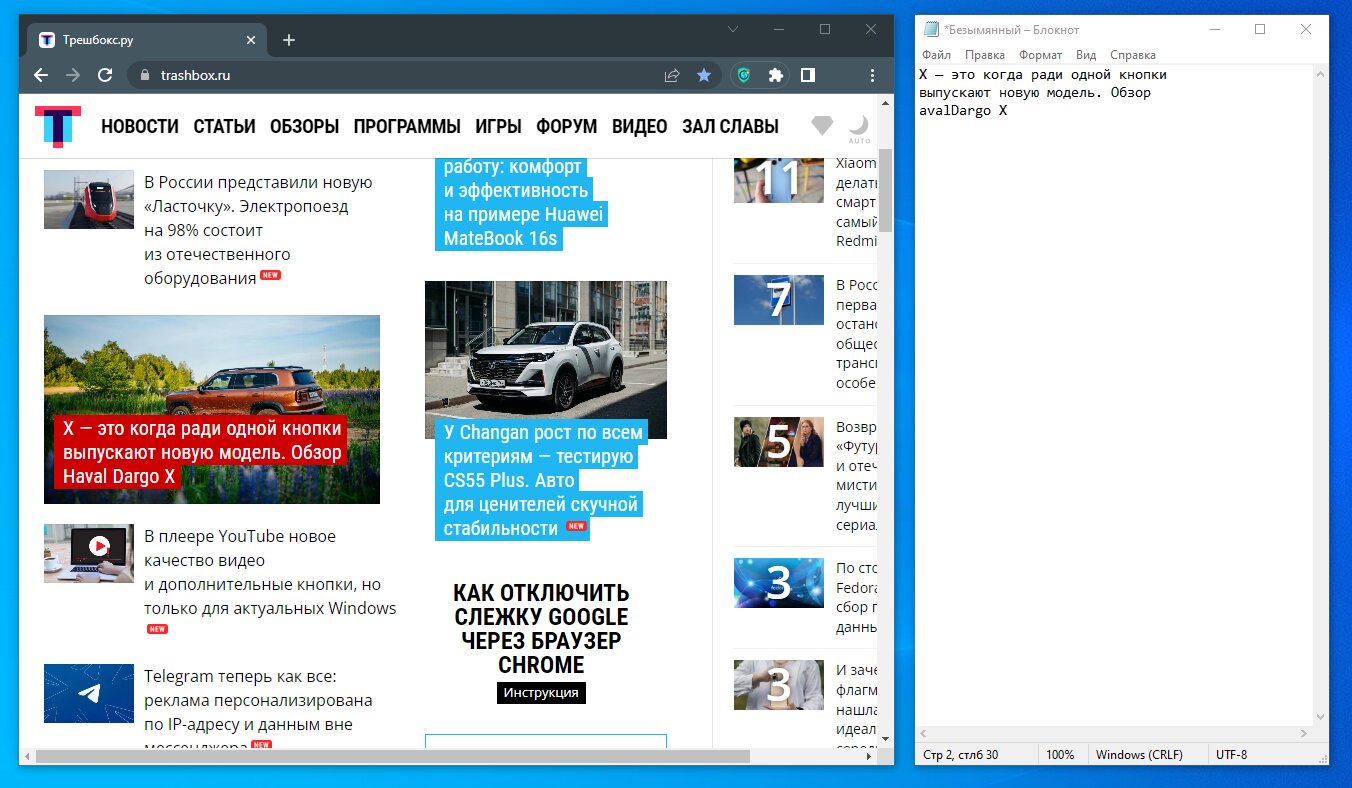
Task: Open the Файл menu in Notepad
Action: tap(936, 55)
